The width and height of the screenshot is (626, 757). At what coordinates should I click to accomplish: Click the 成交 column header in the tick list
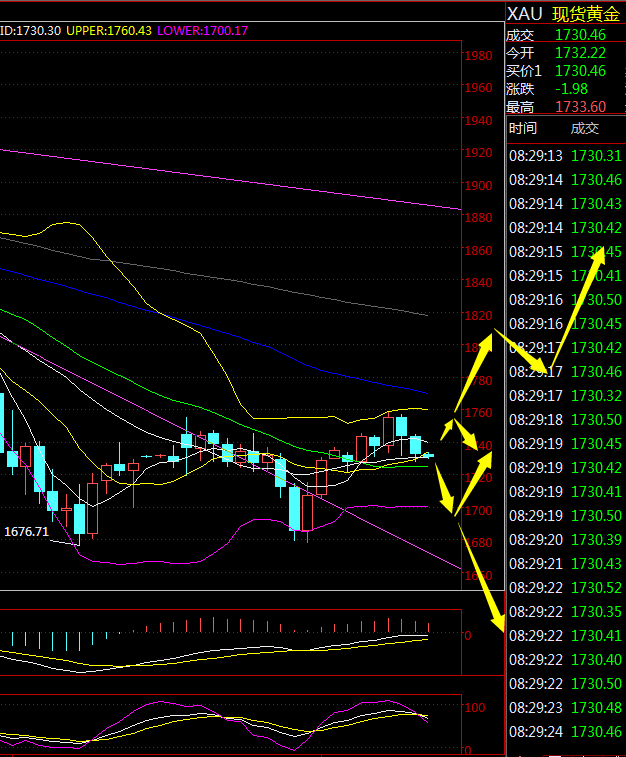[584, 128]
